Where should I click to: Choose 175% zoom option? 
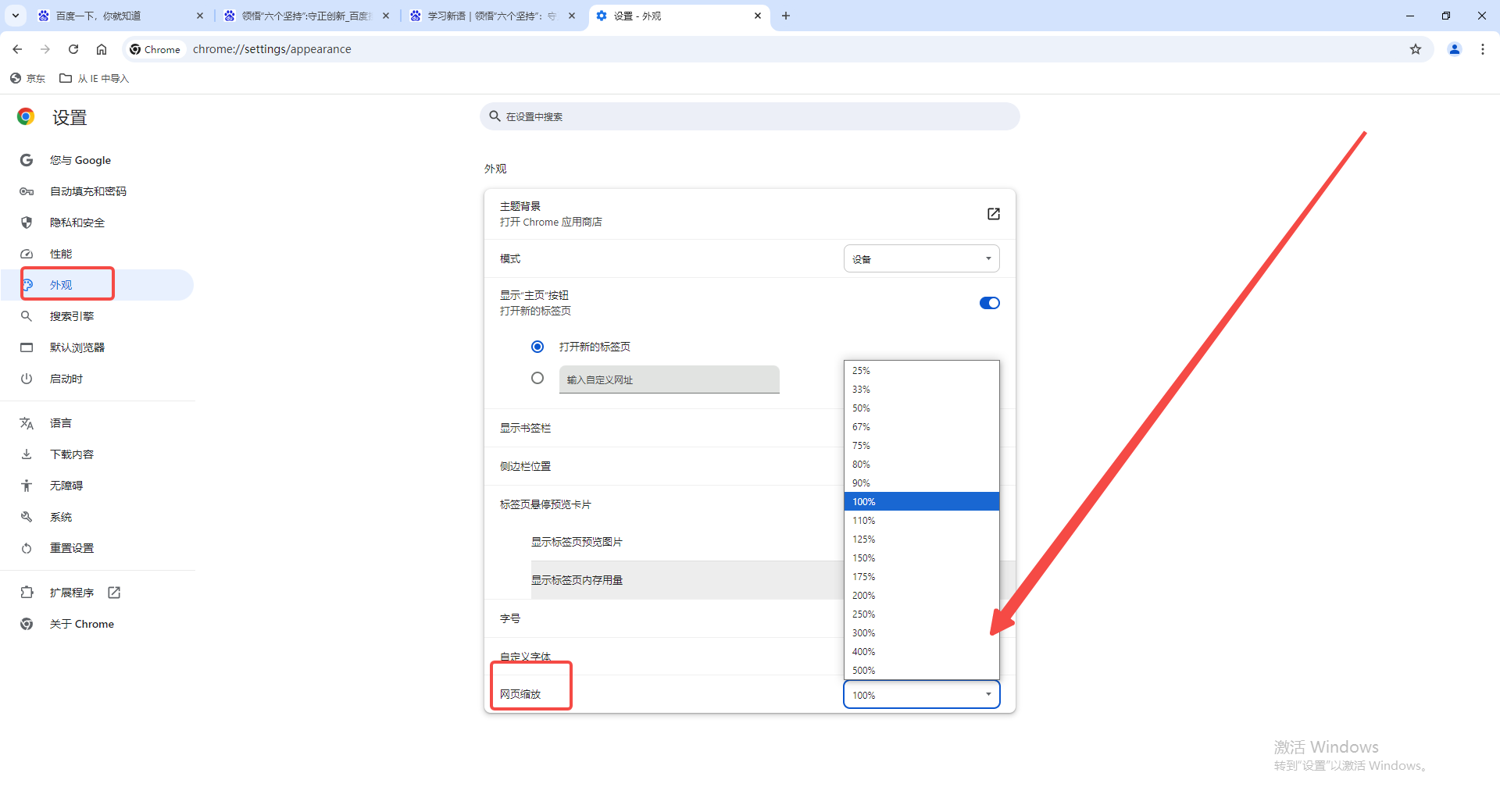921,577
